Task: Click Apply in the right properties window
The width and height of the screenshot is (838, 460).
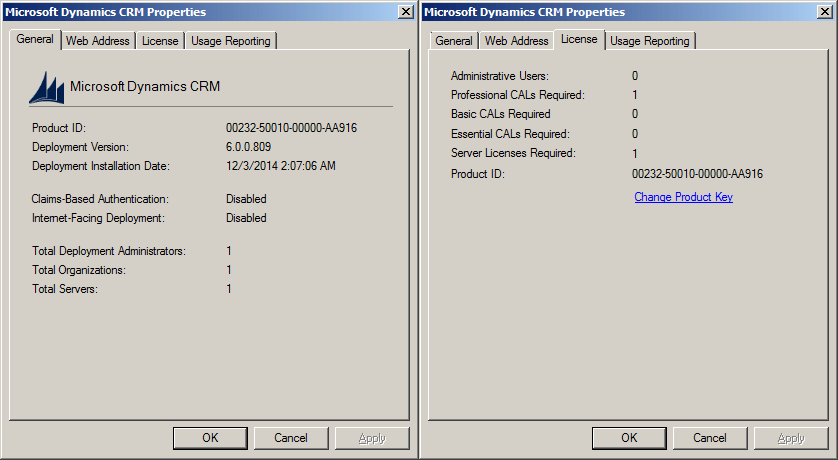Action: pyautogui.click(x=791, y=438)
